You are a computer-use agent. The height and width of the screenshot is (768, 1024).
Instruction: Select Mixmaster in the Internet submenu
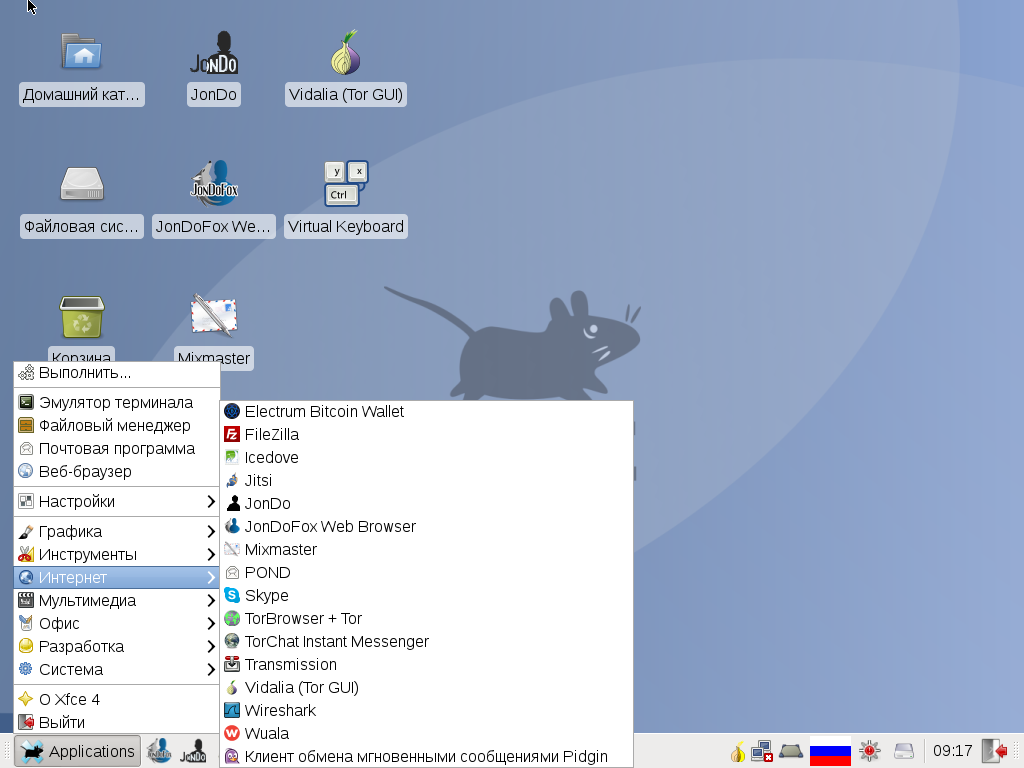pos(426,549)
